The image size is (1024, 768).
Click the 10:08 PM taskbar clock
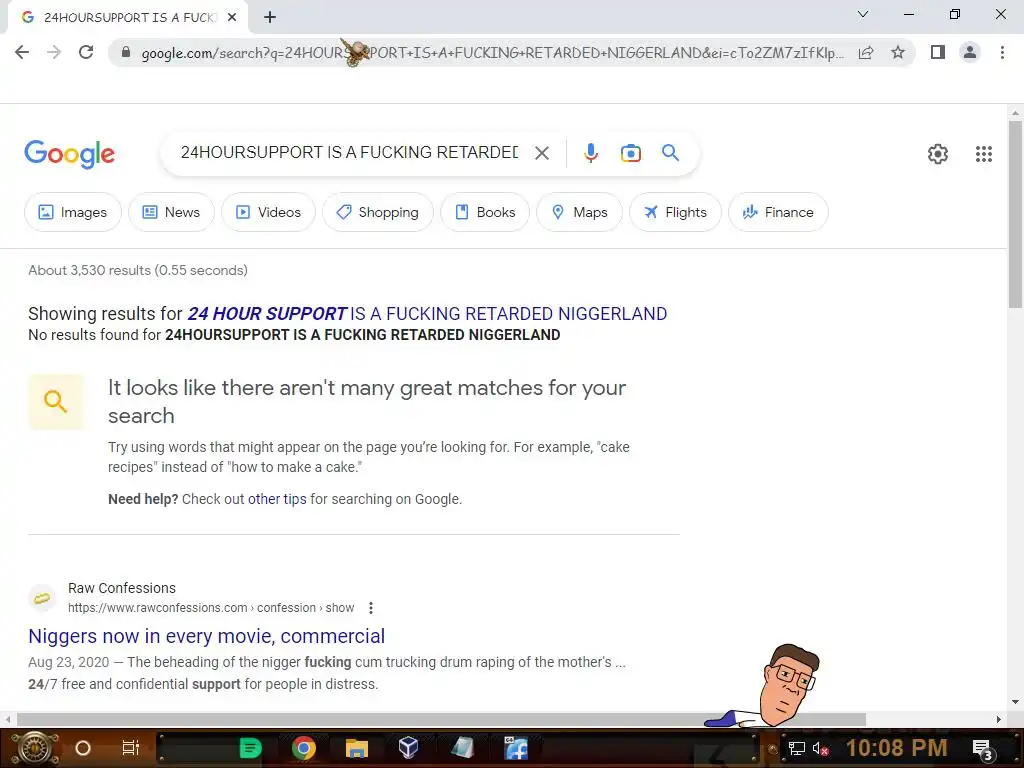pos(896,748)
